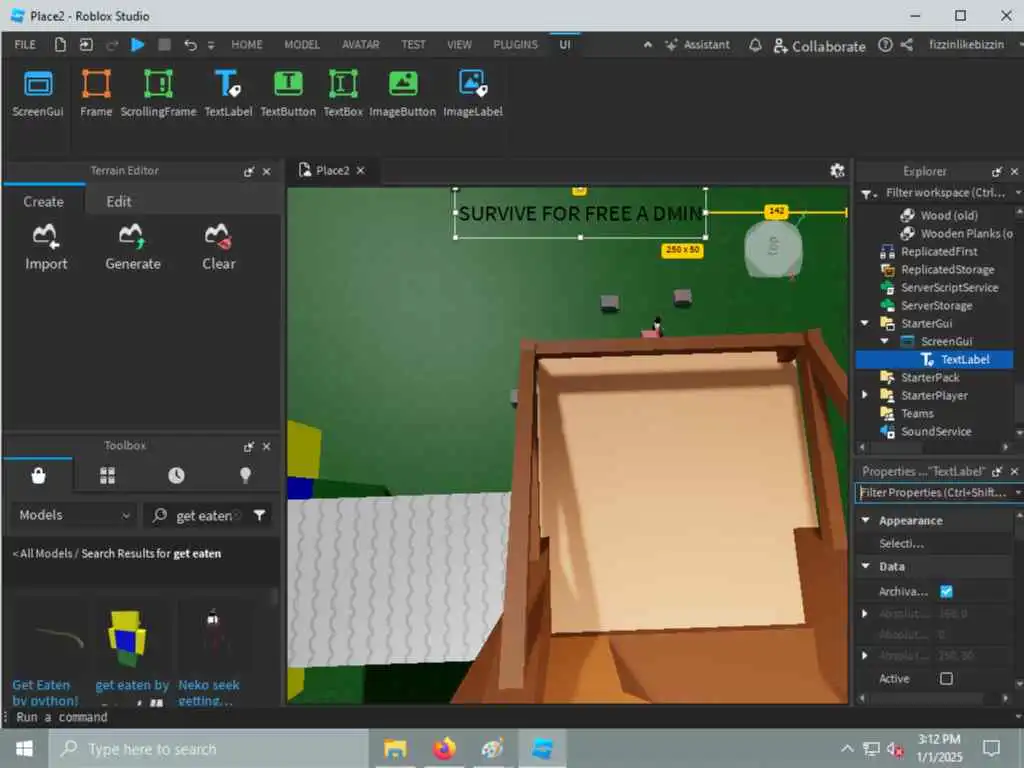Open the Assistant panel
The width and height of the screenshot is (1024, 768).
coord(697,45)
